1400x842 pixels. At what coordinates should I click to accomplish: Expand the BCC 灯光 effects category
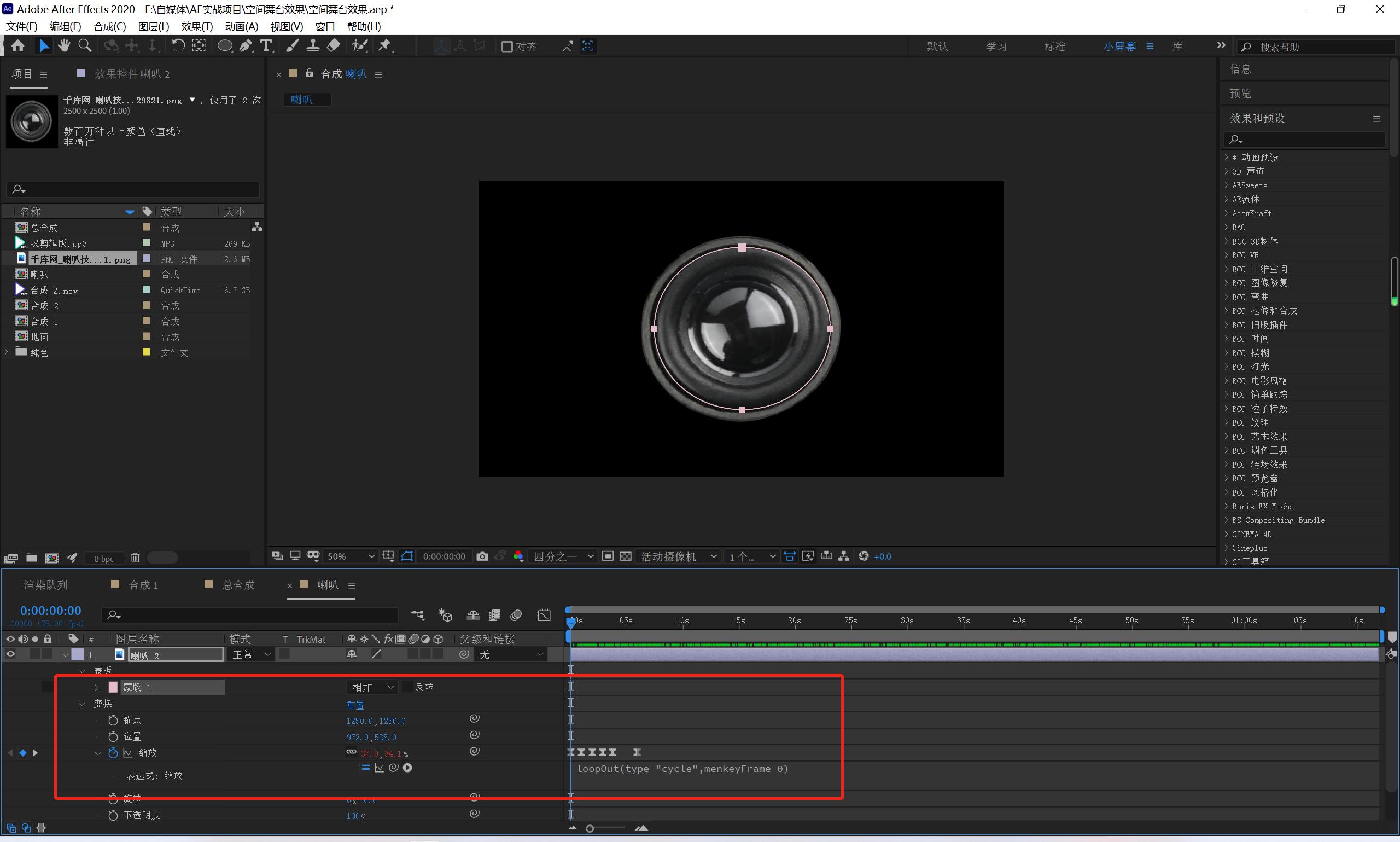[1227, 367]
